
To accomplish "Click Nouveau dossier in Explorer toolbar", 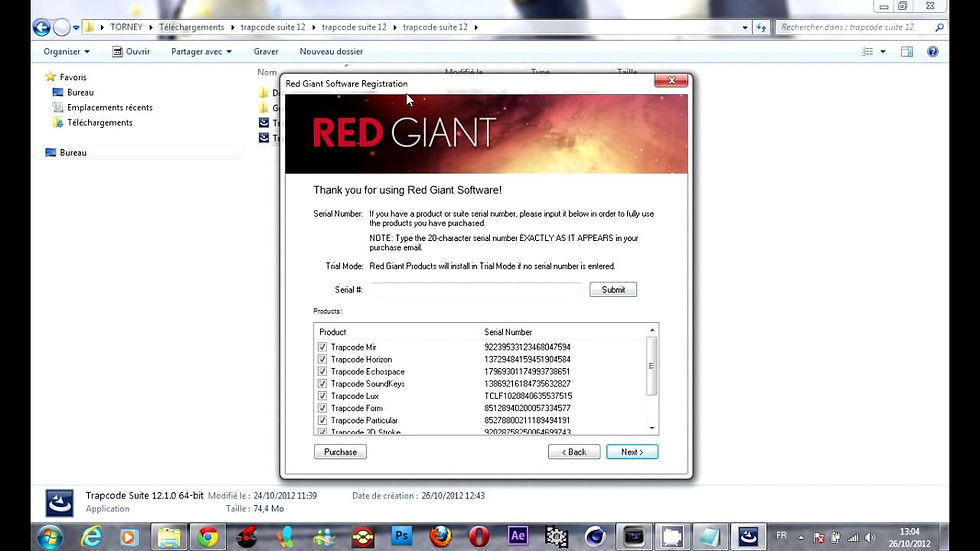I will (331, 52).
